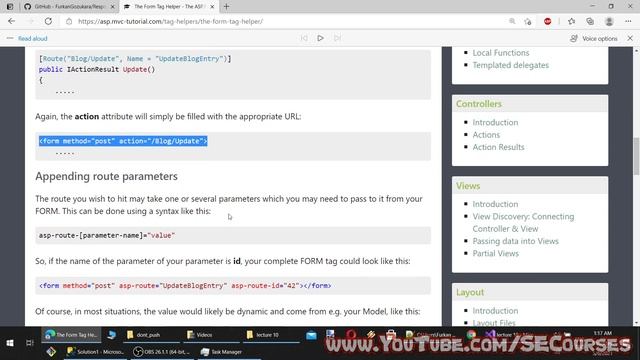Open the Action Results link
The image size is (640, 360).
point(498,147)
